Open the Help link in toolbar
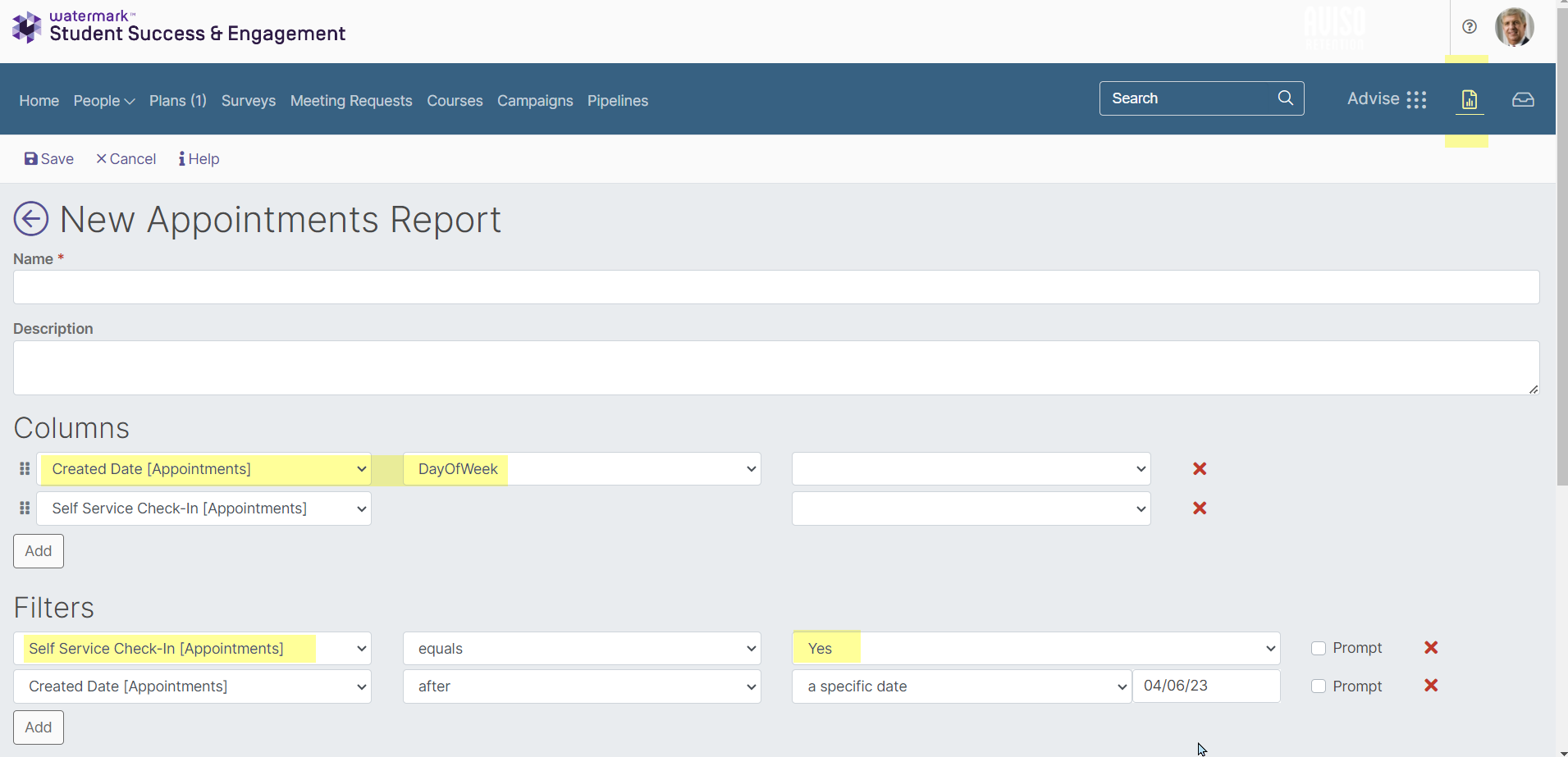1568x757 pixels. (x=199, y=159)
